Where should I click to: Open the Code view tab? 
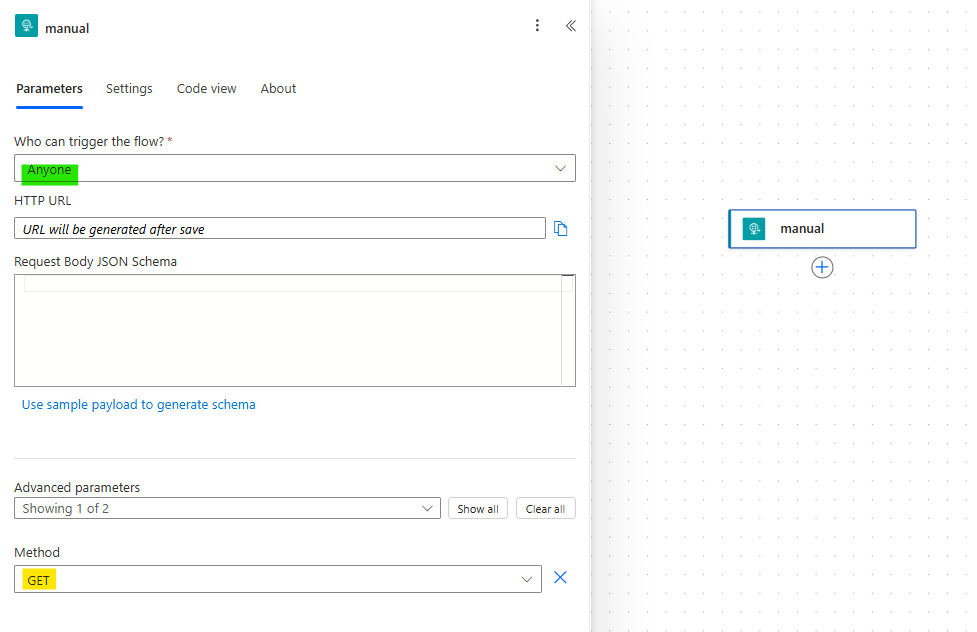point(206,88)
